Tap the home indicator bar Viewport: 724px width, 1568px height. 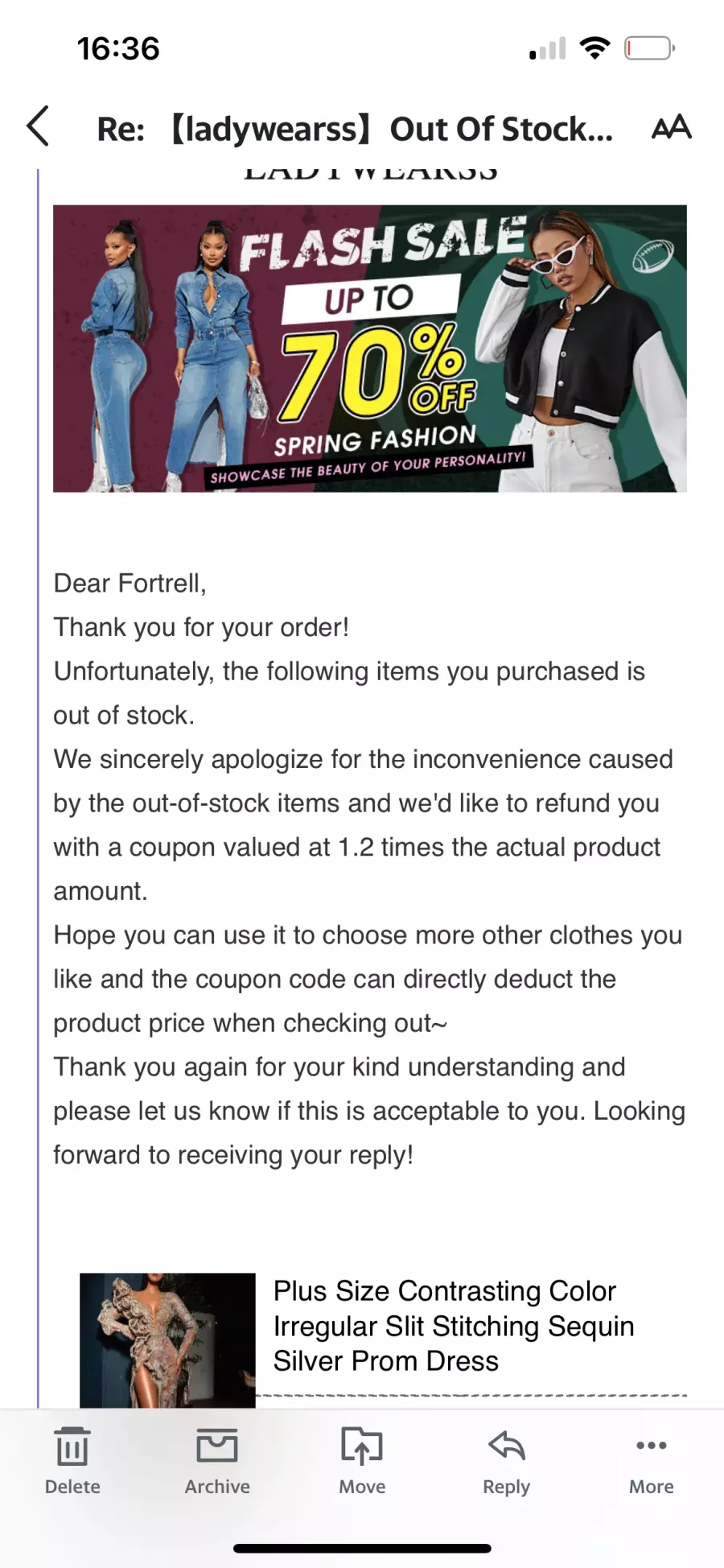362,1548
